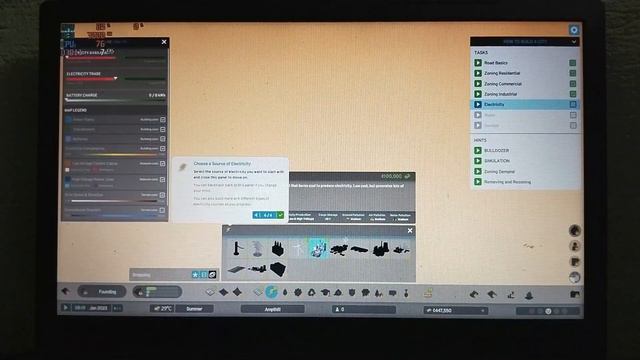
Task: Click the Summer season label
Action: (x=194, y=309)
